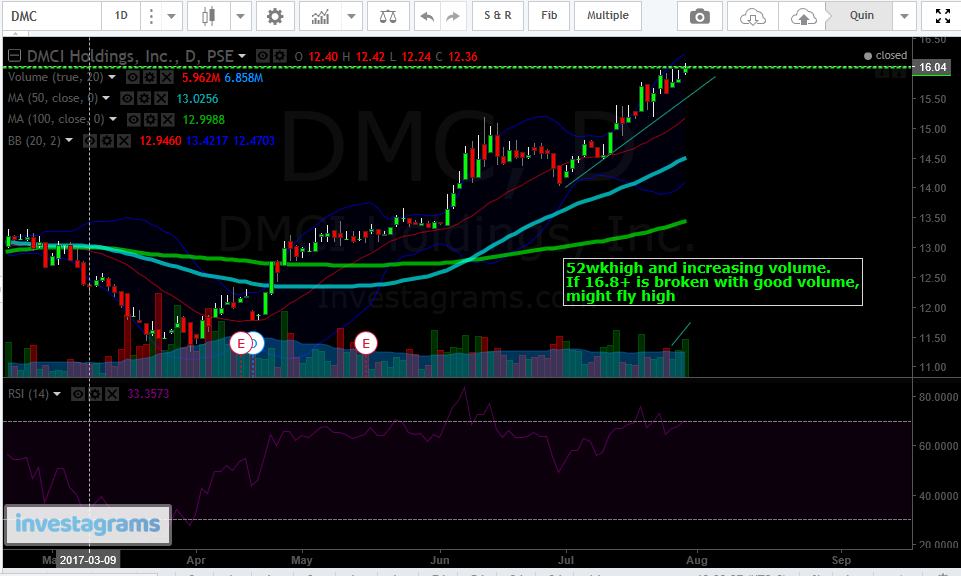Save chart layout with cloud upload icon
Viewport: 961px width, 576px height.
[803, 17]
